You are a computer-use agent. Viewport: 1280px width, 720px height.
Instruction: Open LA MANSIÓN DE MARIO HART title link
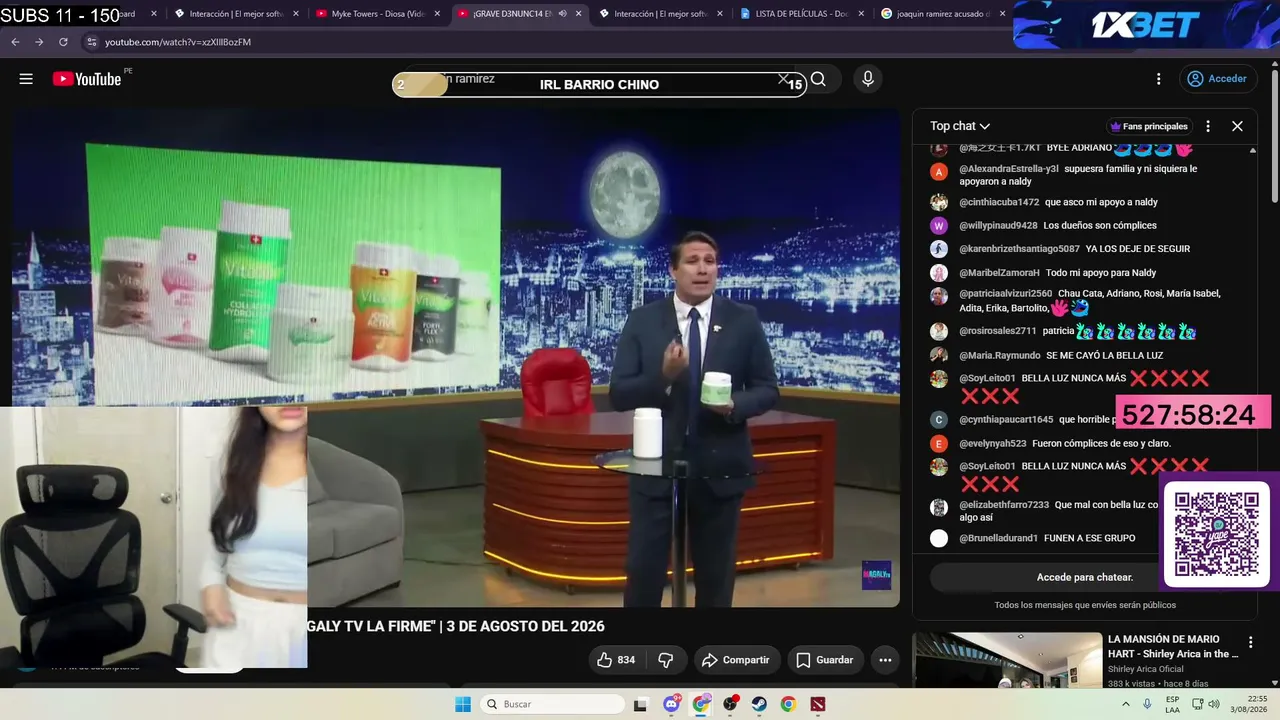(1172, 646)
